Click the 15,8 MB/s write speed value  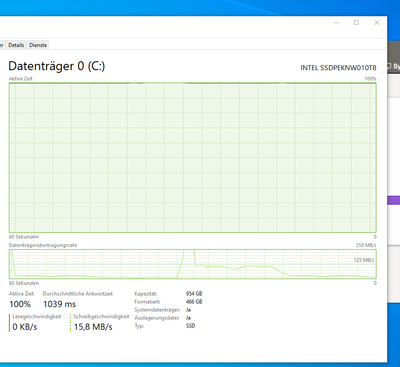coord(93,327)
